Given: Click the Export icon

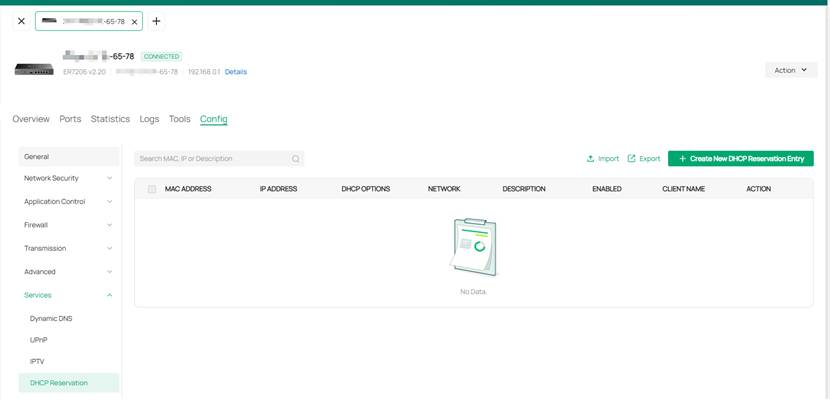Looking at the screenshot, I should 632,159.
